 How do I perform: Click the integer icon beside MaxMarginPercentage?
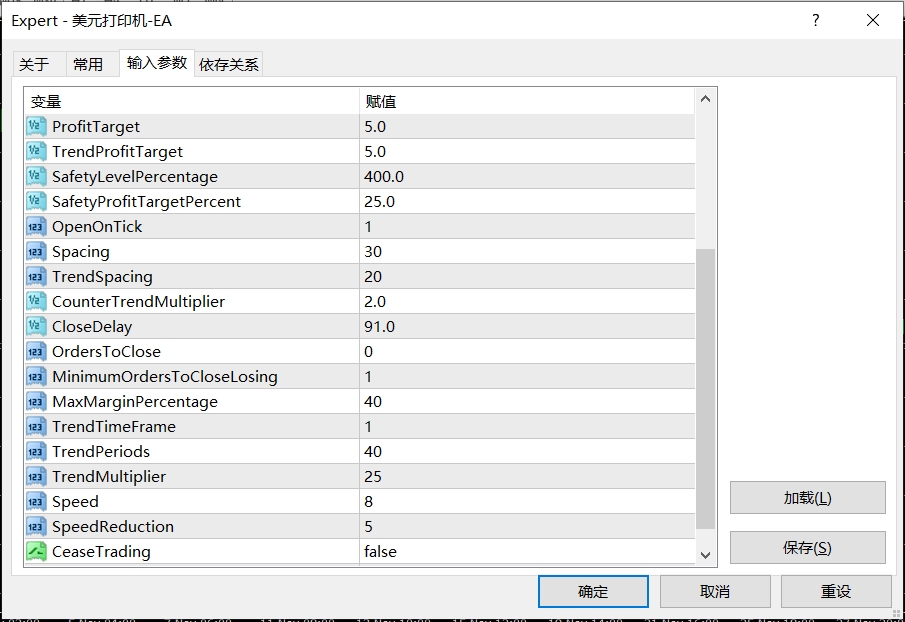tap(36, 401)
